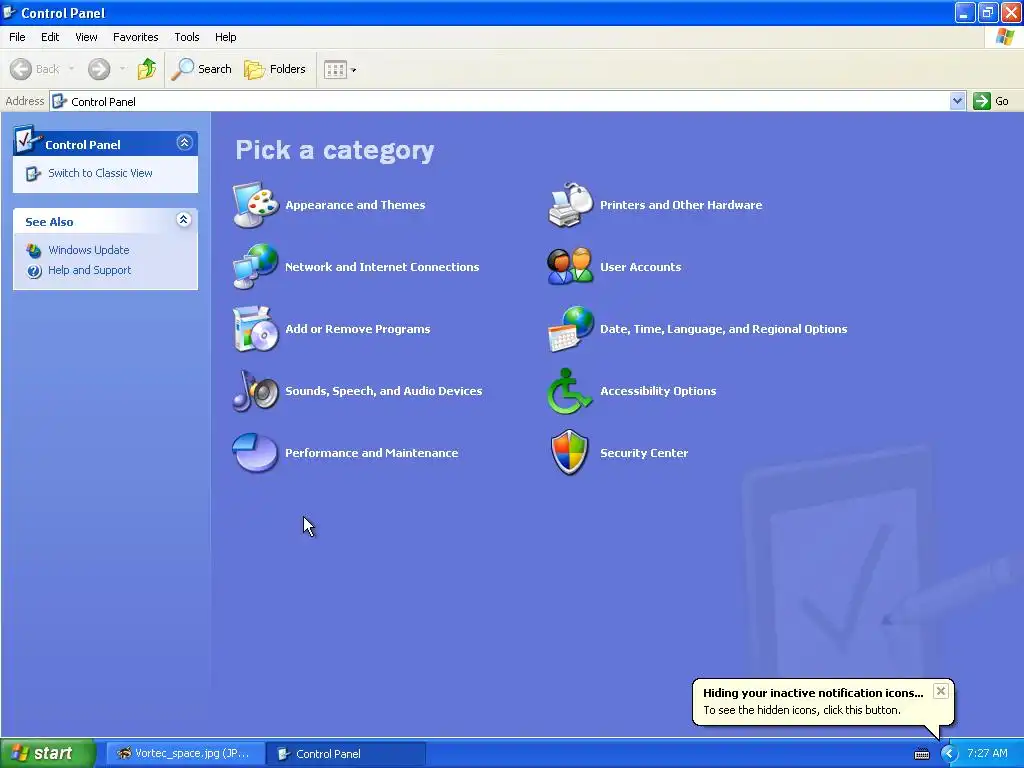Open the Tools menu
Image resolution: width=1024 pixels, height=768 pixels.
(187, 37)
